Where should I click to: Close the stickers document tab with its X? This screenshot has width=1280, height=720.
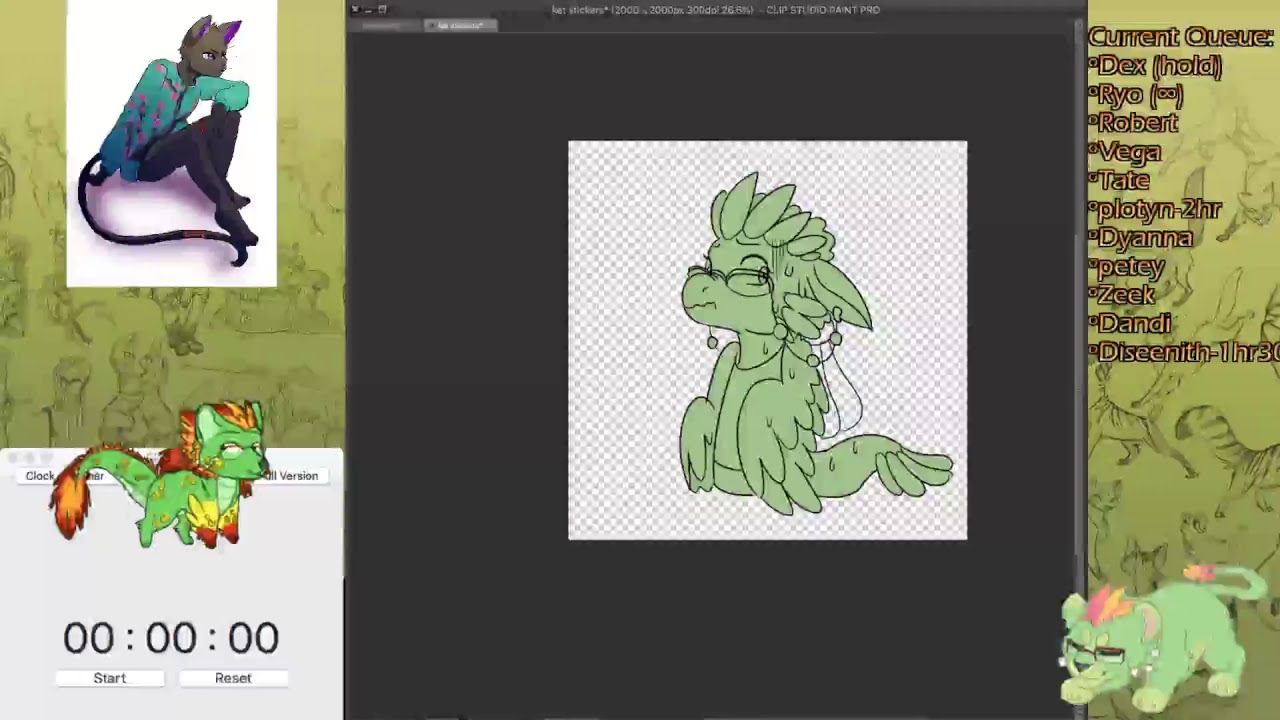(x=431, y=25)
